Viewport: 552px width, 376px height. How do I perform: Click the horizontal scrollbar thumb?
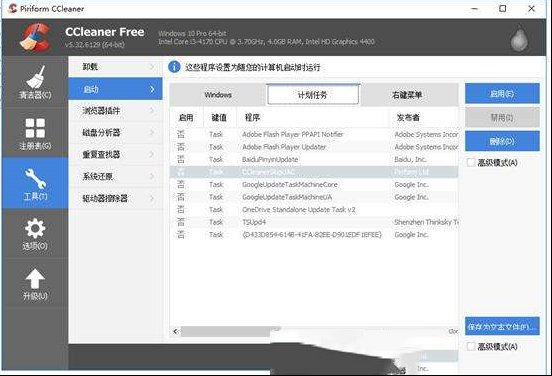coord(225,331)
